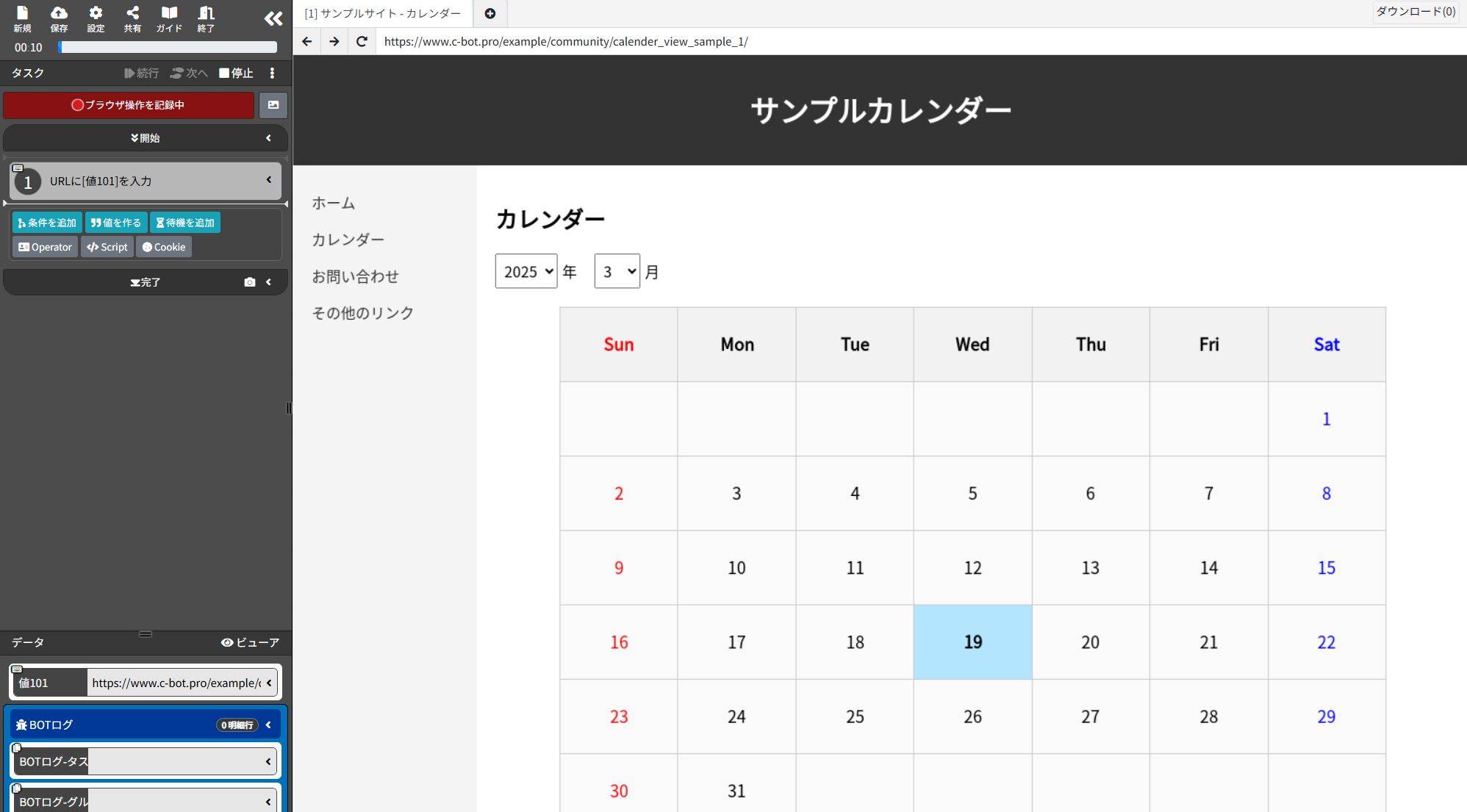Expand step 1 URLに[値101]を入力 chevron
This screenshot has height=812, width=1467.
[x=269, y=180]
